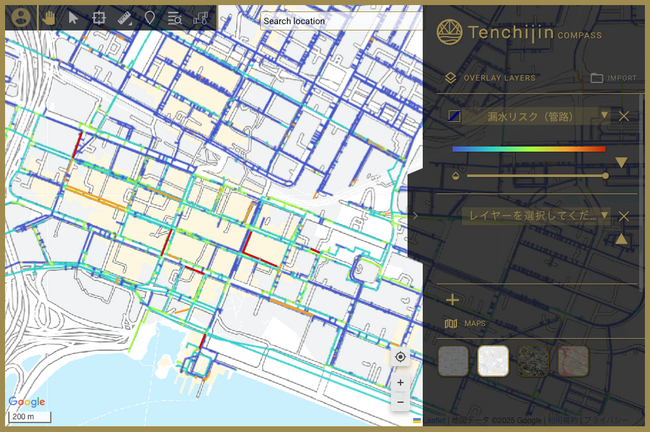Activate the area selection frame tool
Screen dimensions: 650x433
coord(99,18)
